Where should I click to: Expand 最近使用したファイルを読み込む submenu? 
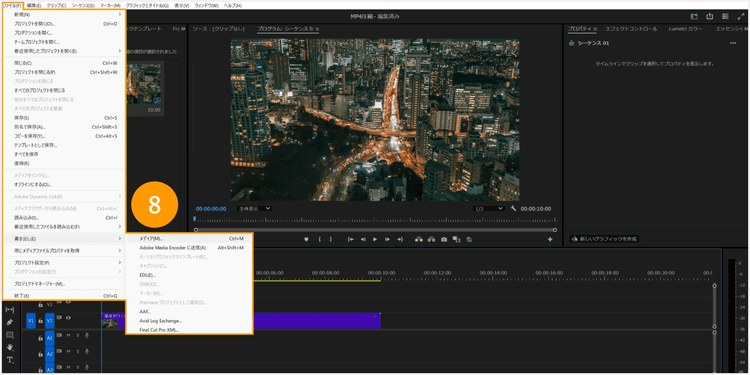pos(65,226)
